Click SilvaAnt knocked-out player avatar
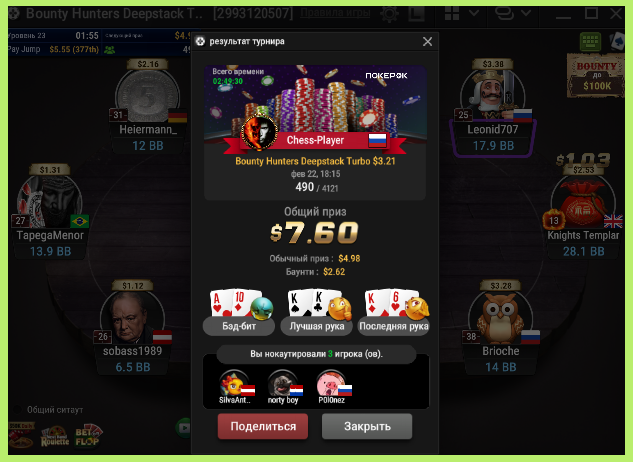This screenshot has width=633, height=462. coord(234,384)
